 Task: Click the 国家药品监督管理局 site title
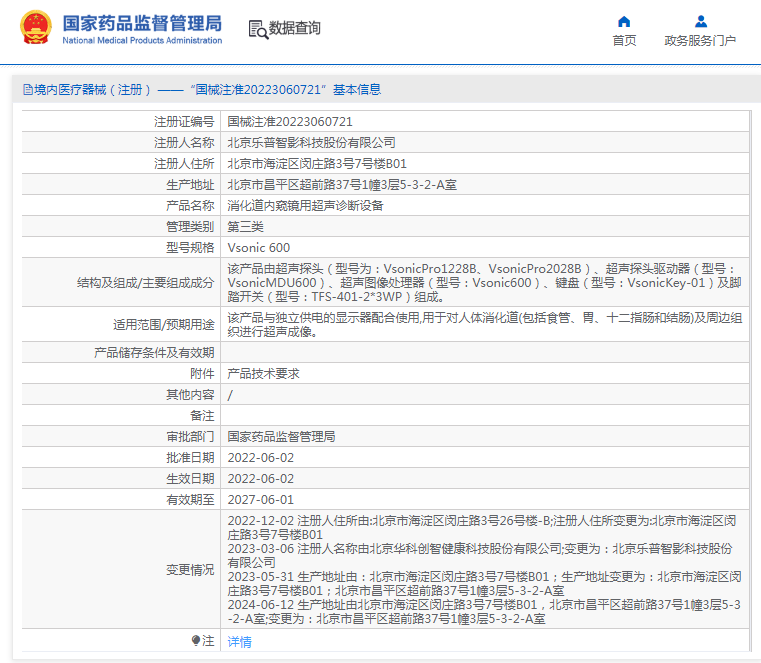pos(142,23)
